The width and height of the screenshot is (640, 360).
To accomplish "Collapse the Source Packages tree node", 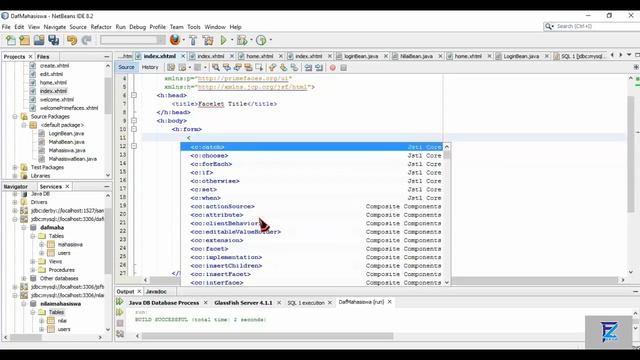I will (15, 117).
